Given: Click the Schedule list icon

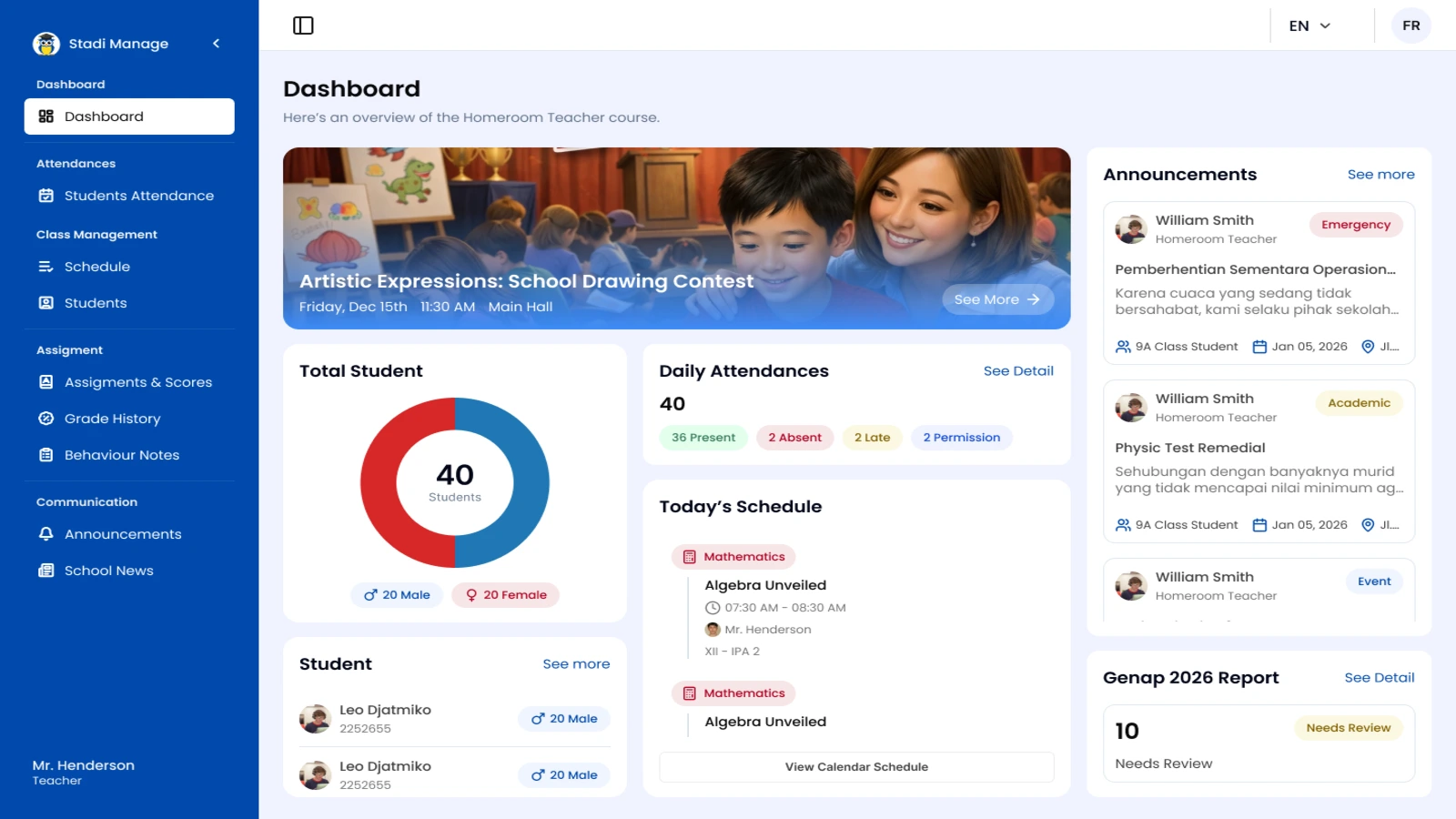Looking at the screenshot, I should click(46, 267).
